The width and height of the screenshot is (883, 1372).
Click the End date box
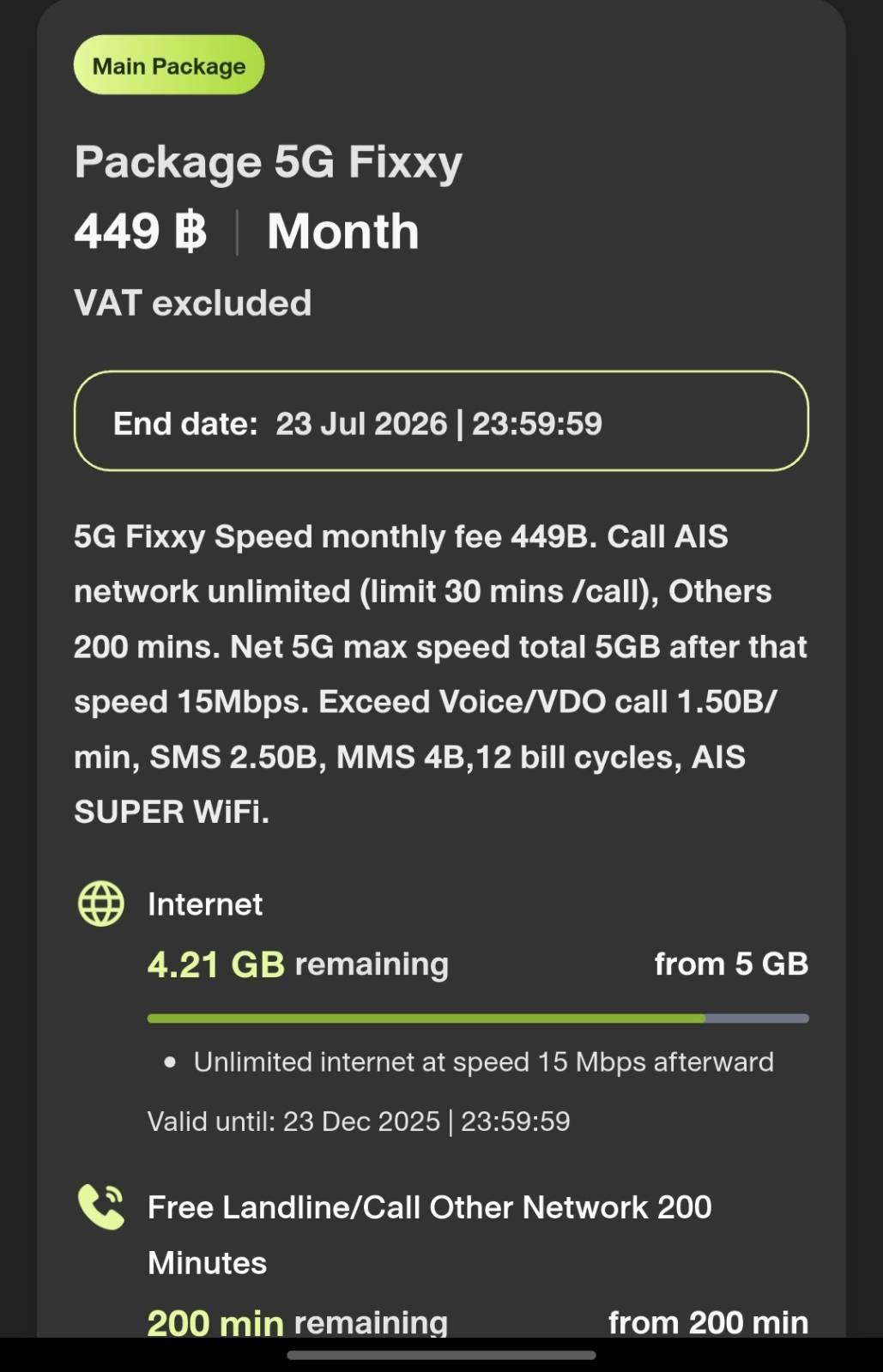(441, 421)
